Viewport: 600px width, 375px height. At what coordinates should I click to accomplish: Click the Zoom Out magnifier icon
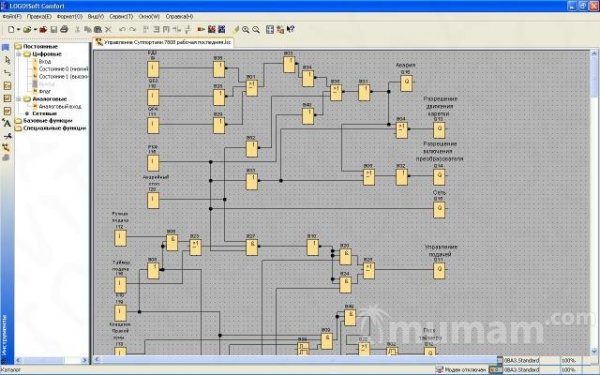coord(256,29)
